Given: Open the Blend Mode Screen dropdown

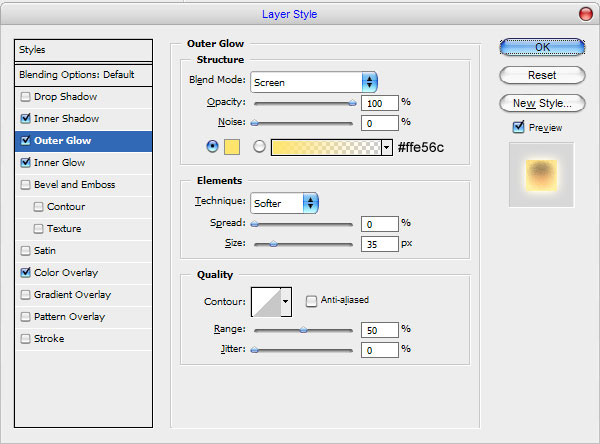Looking at the screenshot, I should click(314, 82).
